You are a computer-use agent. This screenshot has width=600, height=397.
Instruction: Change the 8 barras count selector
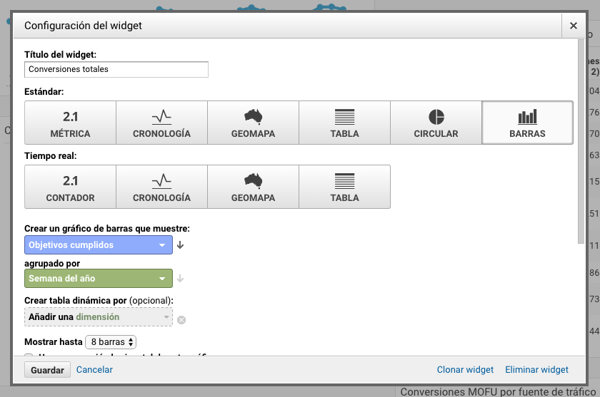(111, 342)
